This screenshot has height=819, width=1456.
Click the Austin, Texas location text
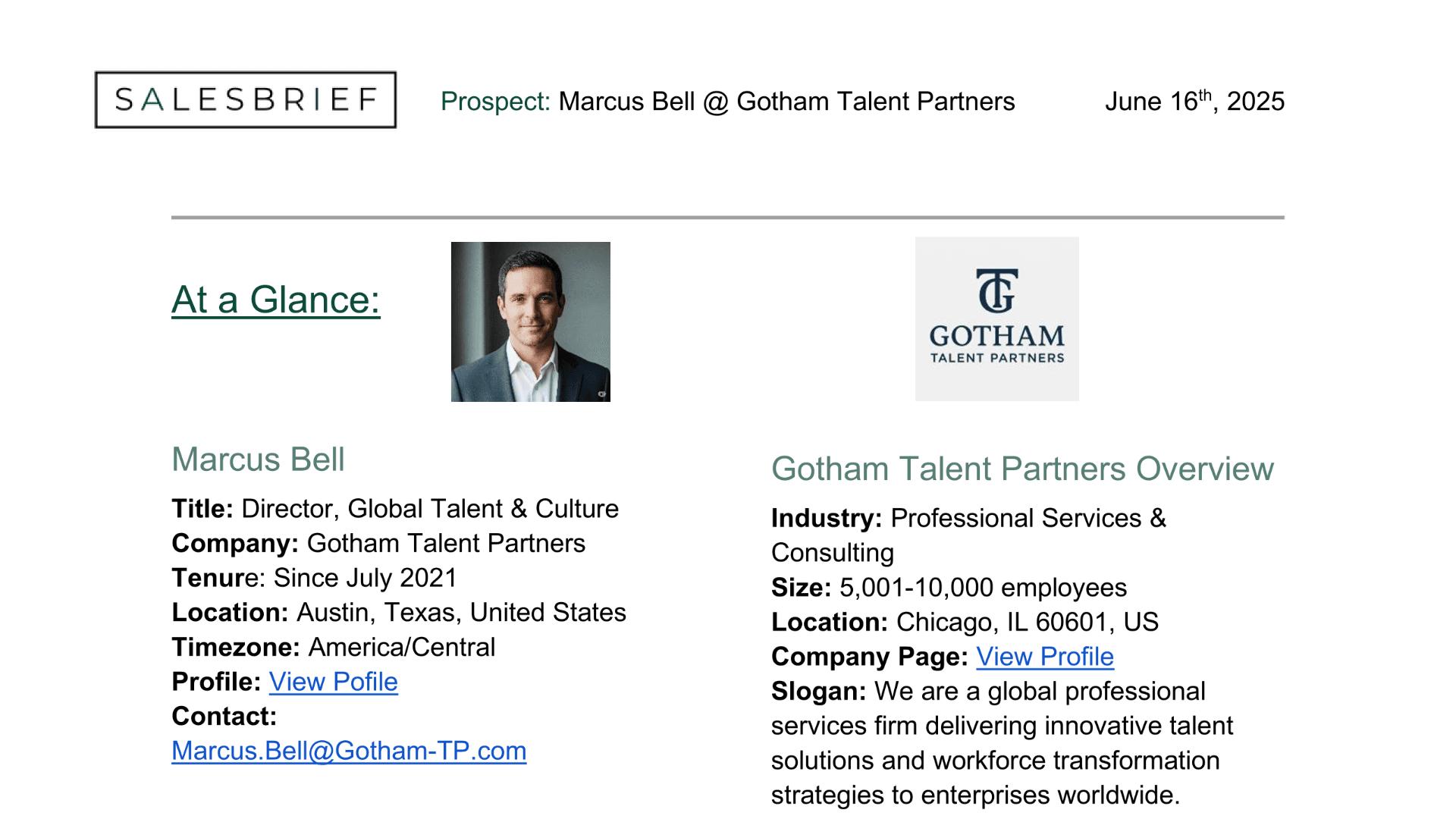(x=461, y=613)
